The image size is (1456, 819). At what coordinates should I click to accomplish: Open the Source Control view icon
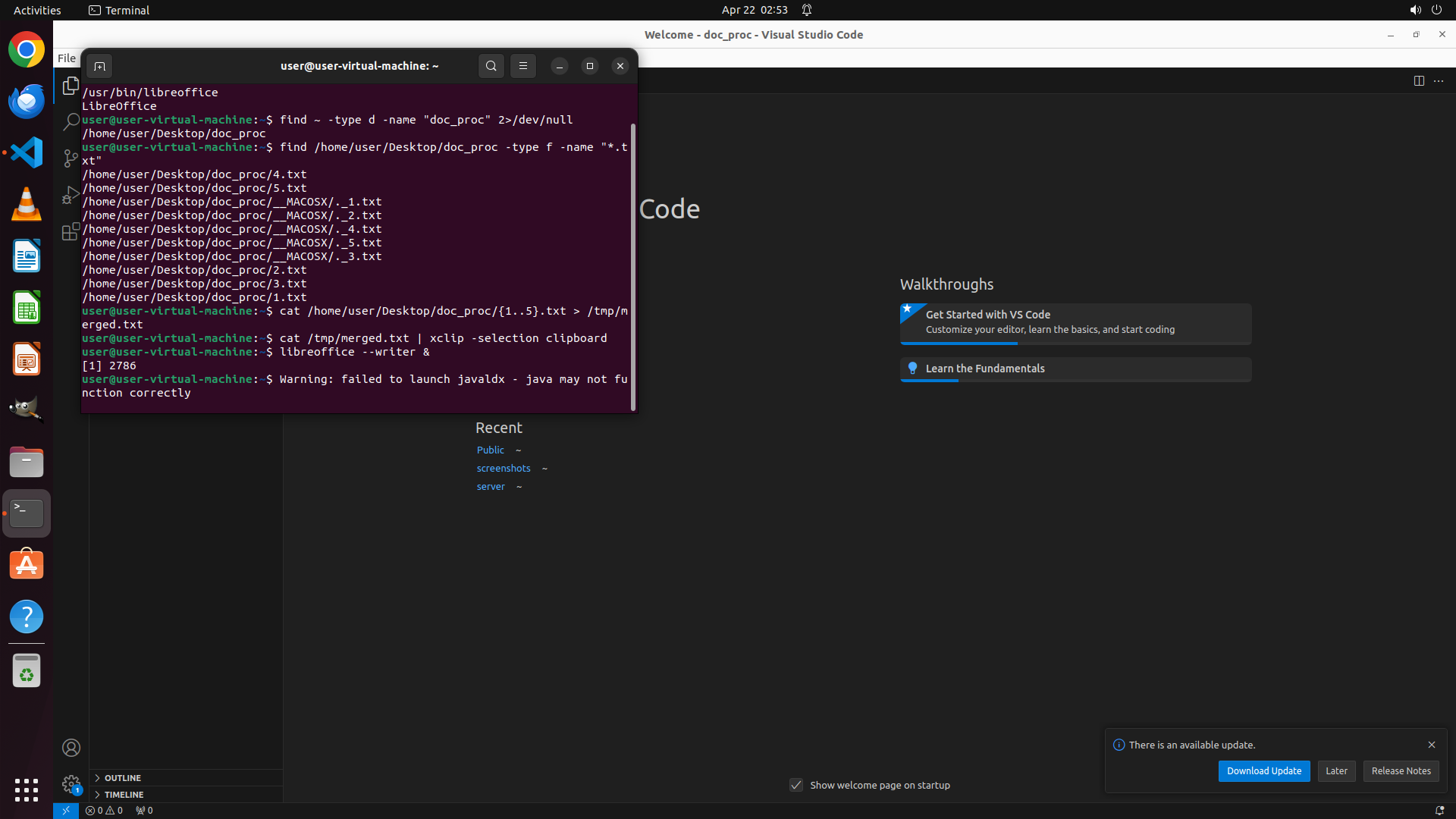pyautogui.click(x=71, y=158)
